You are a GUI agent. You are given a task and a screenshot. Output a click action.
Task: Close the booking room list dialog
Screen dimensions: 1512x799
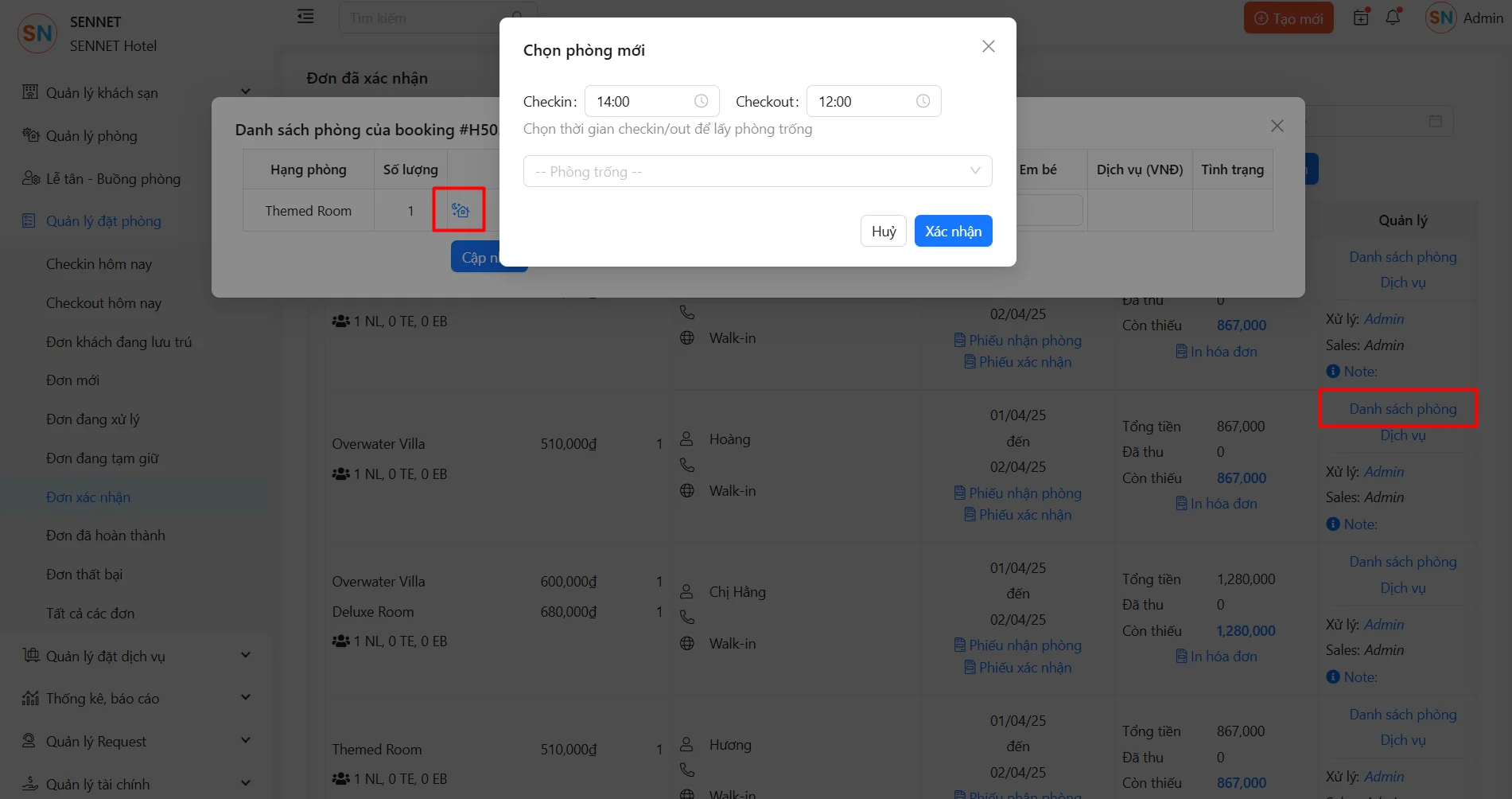[x=1277, y=126]
